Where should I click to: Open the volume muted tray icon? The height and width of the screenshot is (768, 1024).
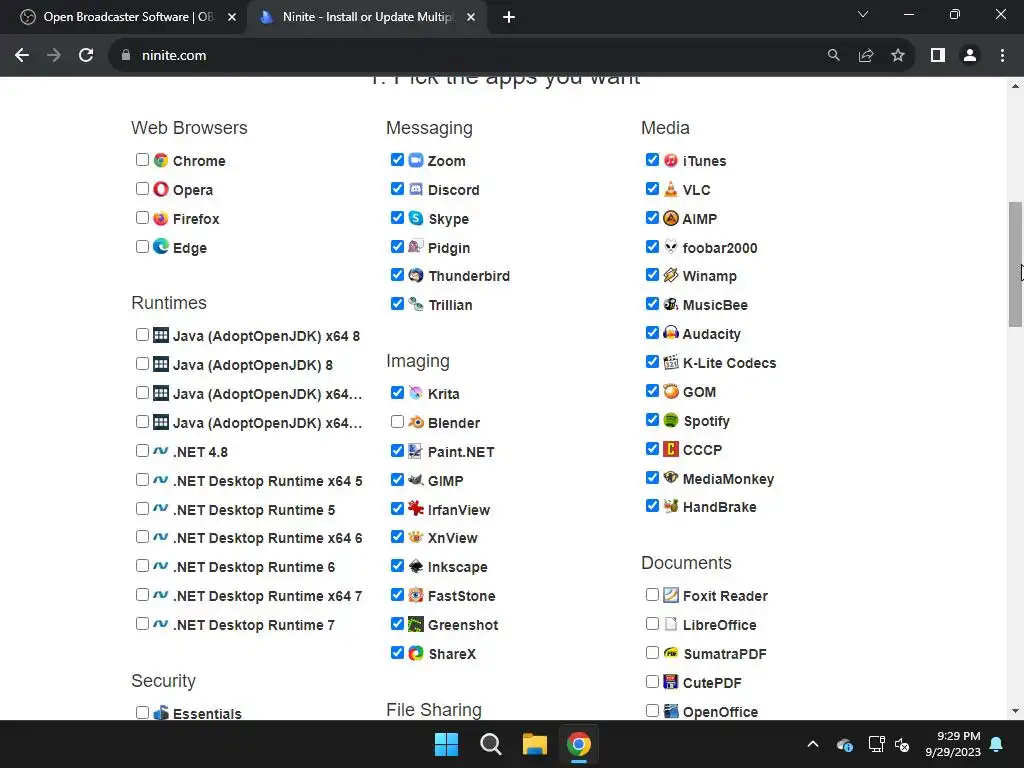point(903,744)
